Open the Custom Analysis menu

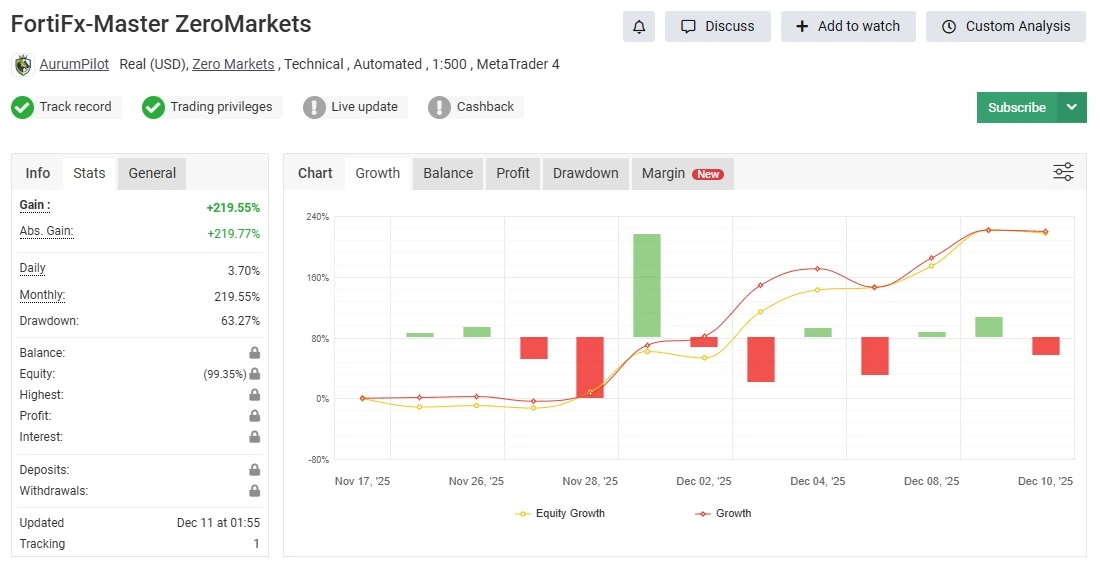point(1006,27)
